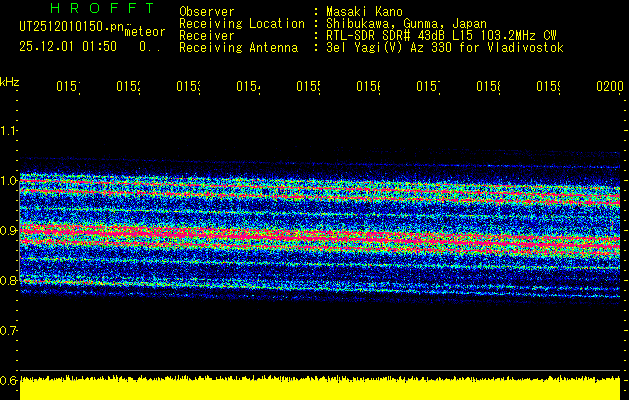
Task: Click the yellow signal level bar
Action: 320,389
